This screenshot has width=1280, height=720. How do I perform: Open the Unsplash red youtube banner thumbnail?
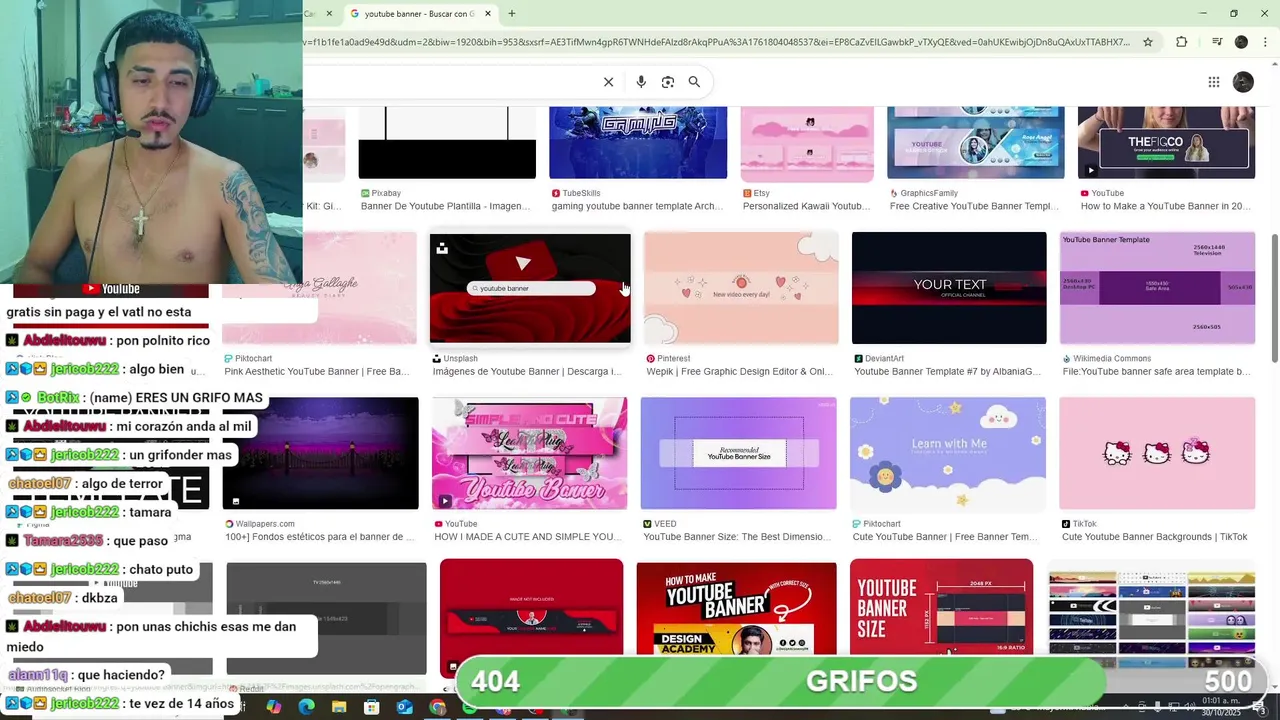coord(530,289)
